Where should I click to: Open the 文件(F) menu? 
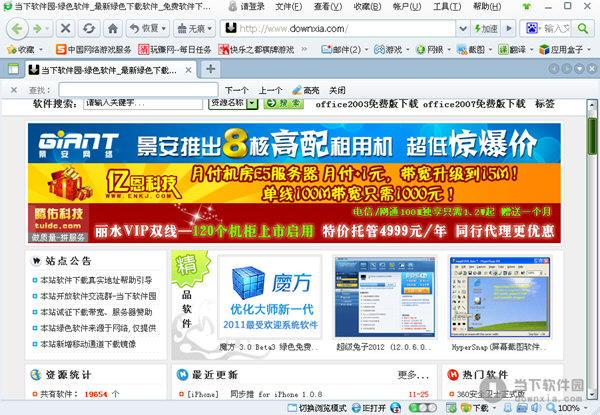(289, 7)
